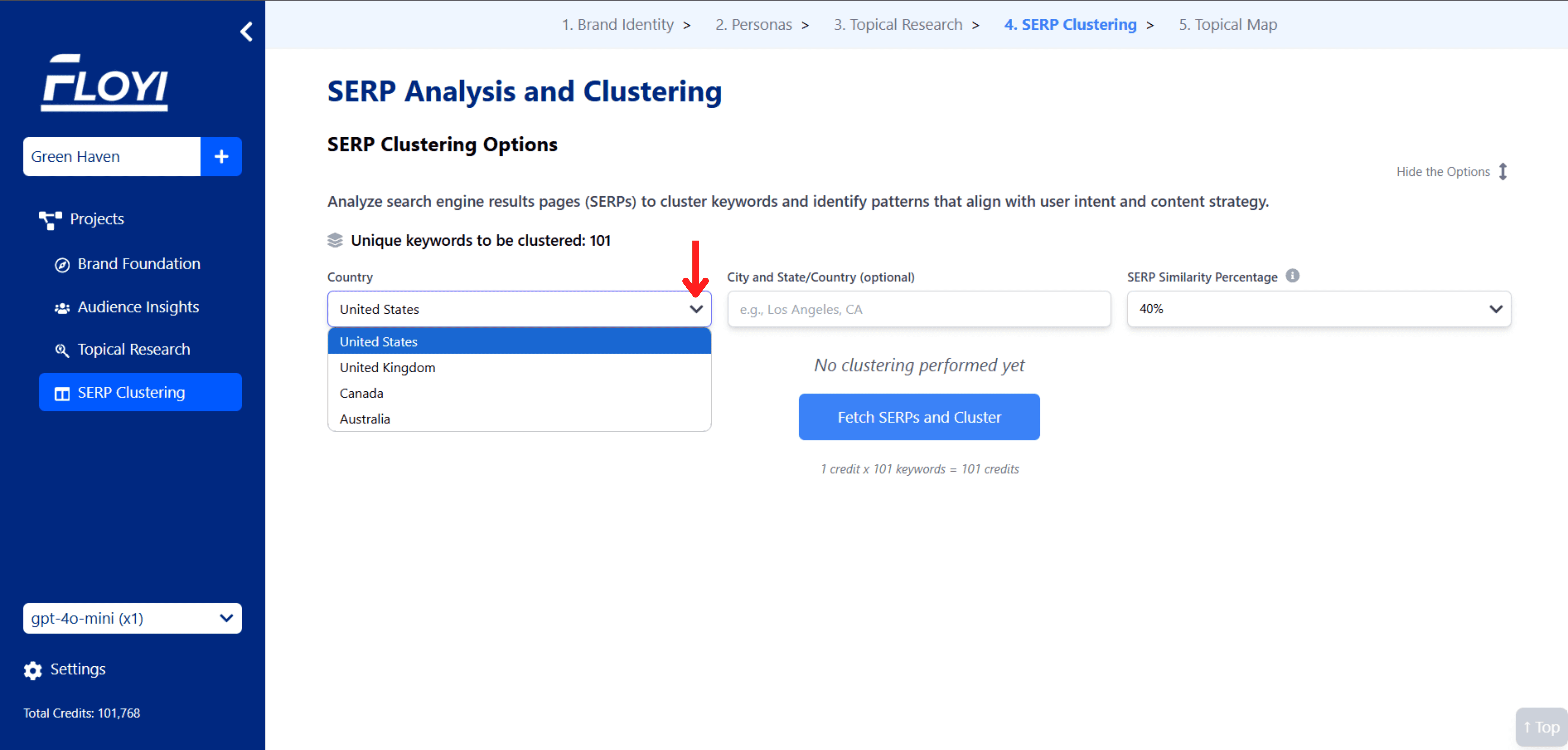Click the Audience Insights people icon

[62, 308]
